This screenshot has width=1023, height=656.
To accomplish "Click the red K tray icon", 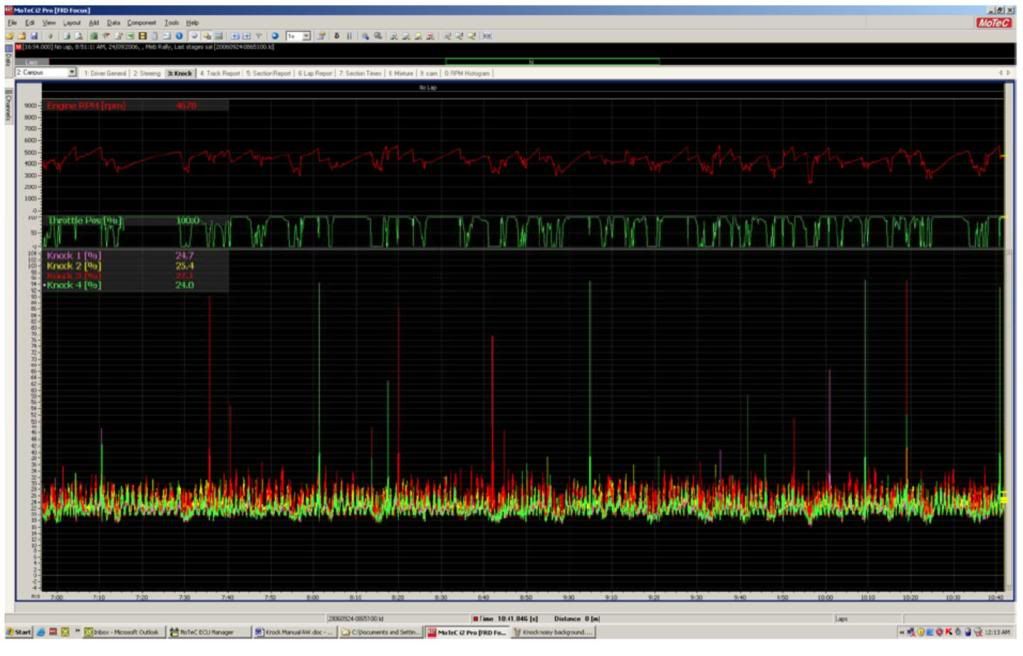I will 948,633.
